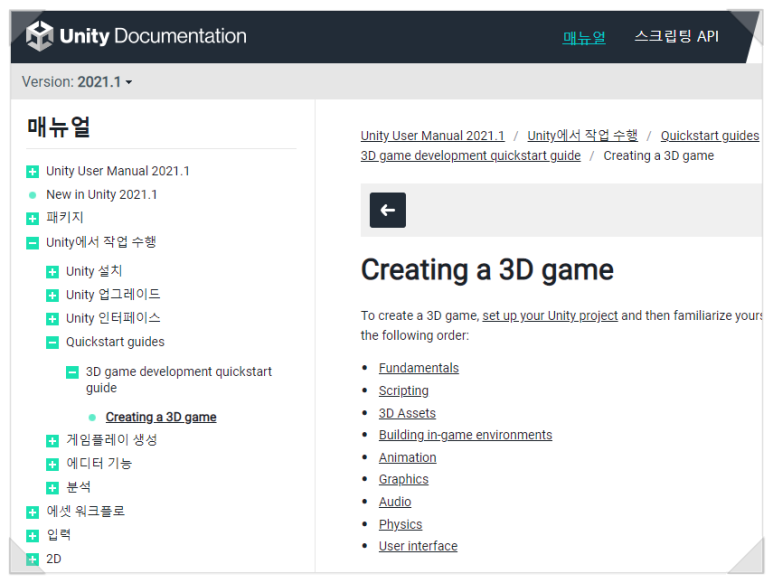Click the back arrow button
Screen dimensions: 773x583
[387, 210]
